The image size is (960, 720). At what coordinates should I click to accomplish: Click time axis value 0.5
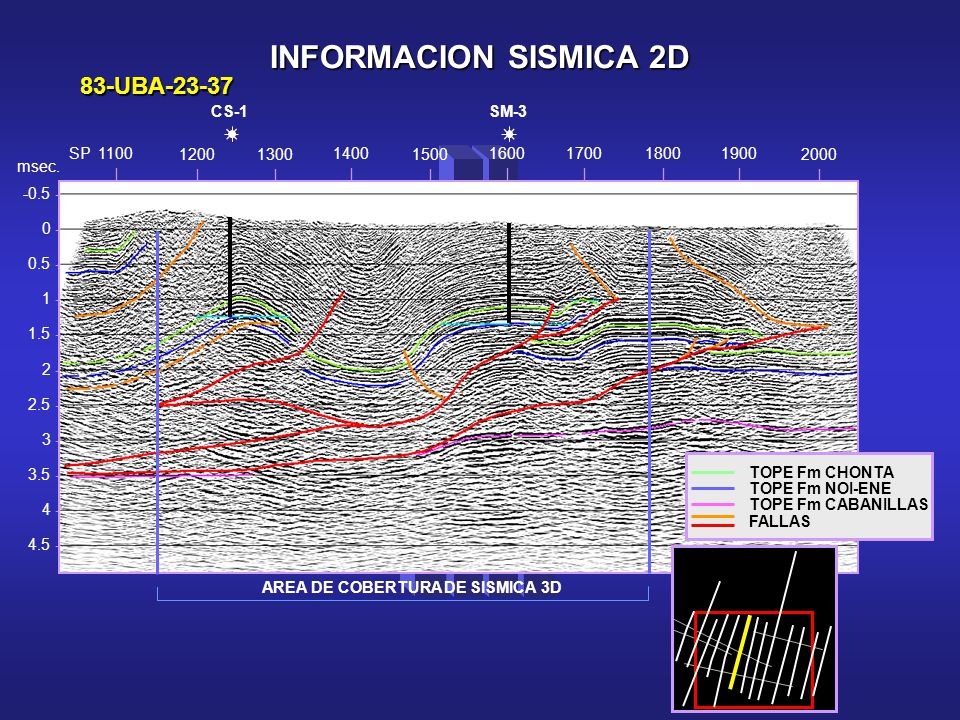pos(39,264)
